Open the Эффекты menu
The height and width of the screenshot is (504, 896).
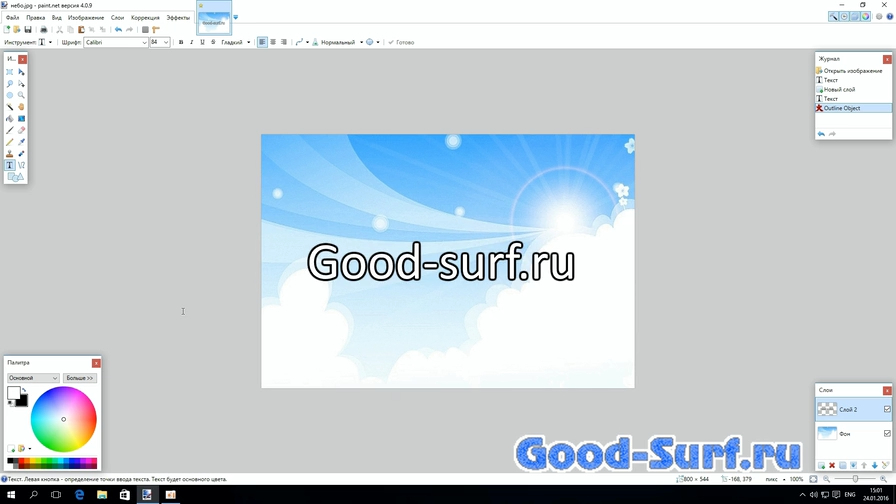178,18
